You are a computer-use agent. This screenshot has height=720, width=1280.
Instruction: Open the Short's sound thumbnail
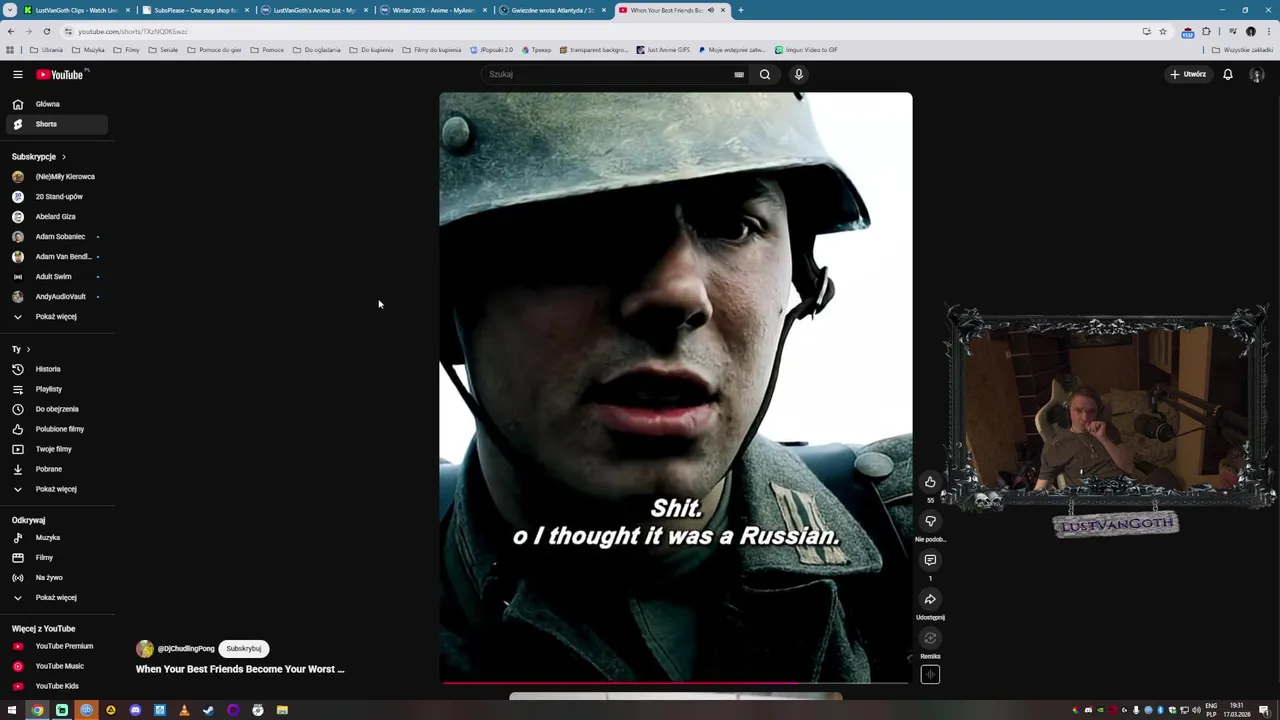pyautogui.click(x=930, y=674)
